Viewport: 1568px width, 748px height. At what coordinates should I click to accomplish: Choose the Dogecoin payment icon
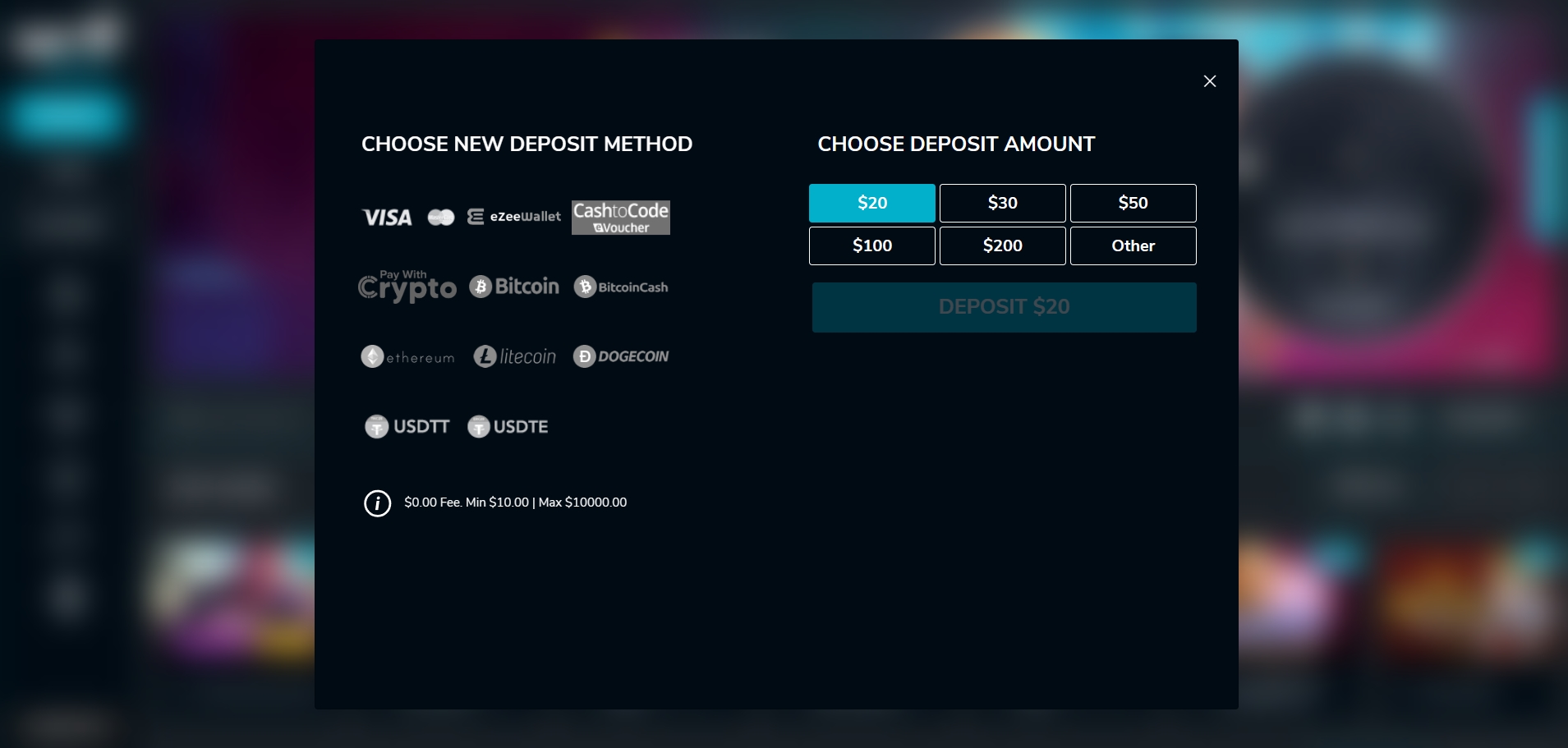[620, 356]
